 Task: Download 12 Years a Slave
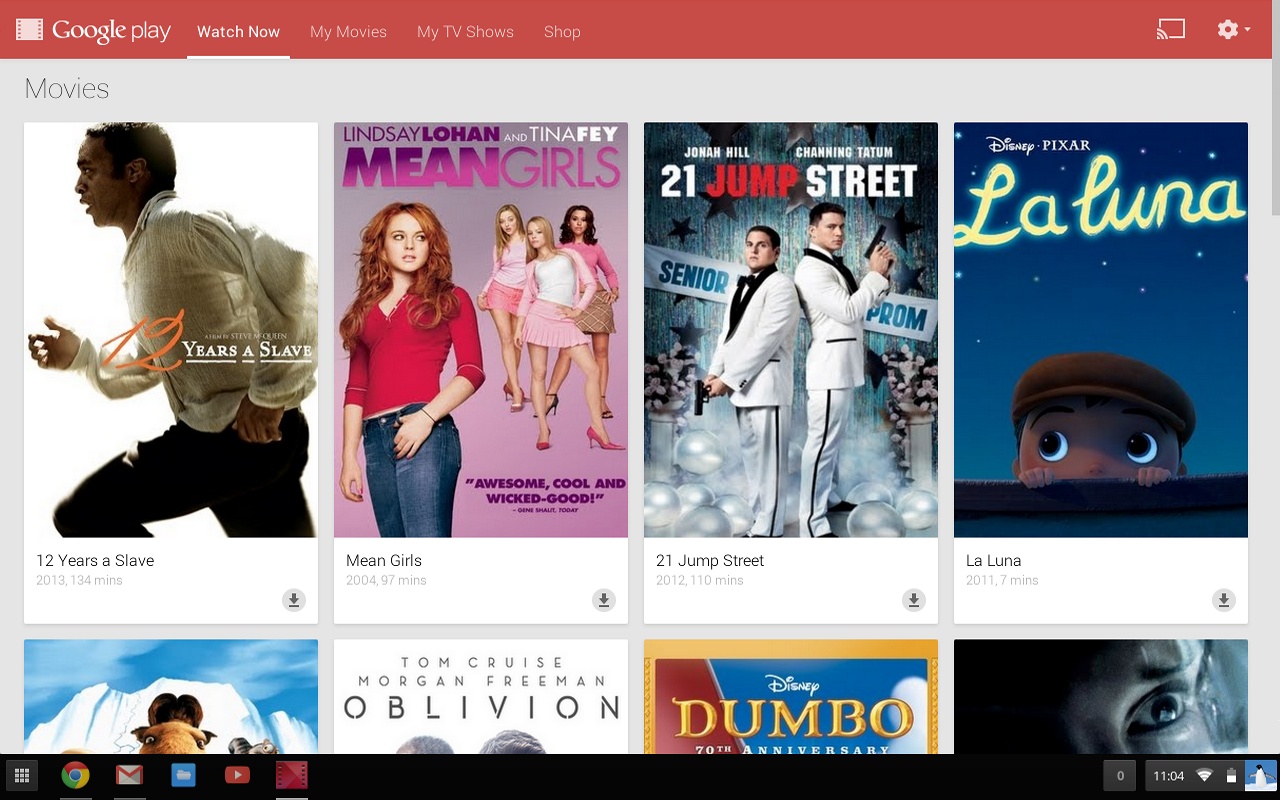click(x=293, y=600)
